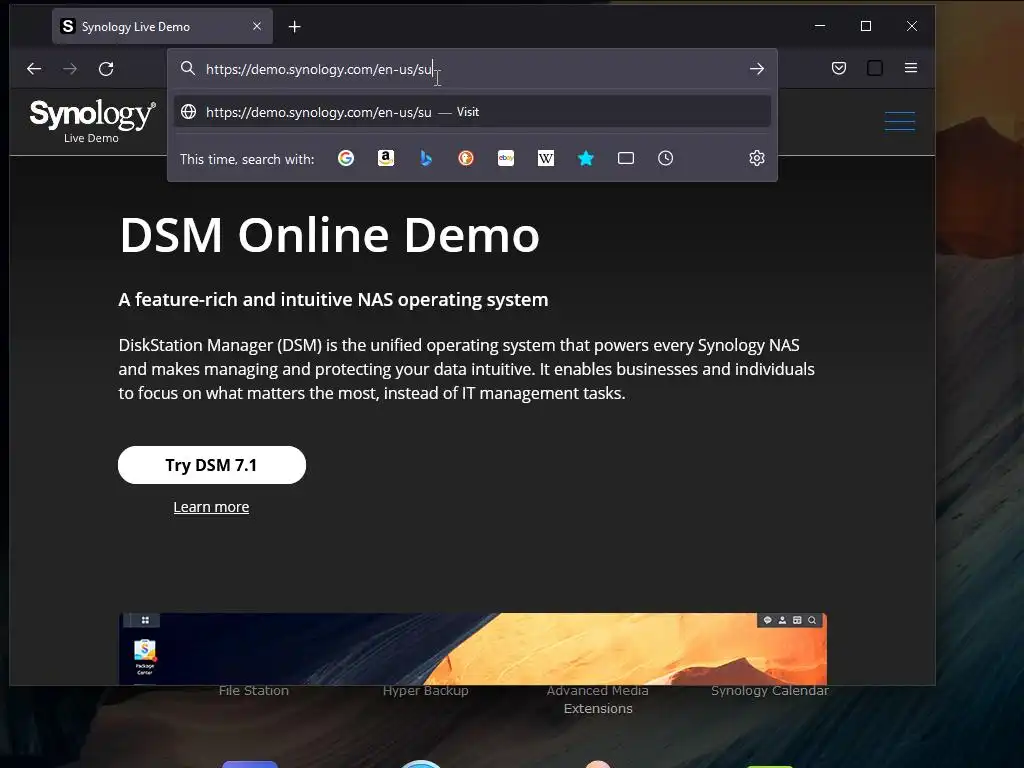Minimize the browser window

click(x=820, y=26)
